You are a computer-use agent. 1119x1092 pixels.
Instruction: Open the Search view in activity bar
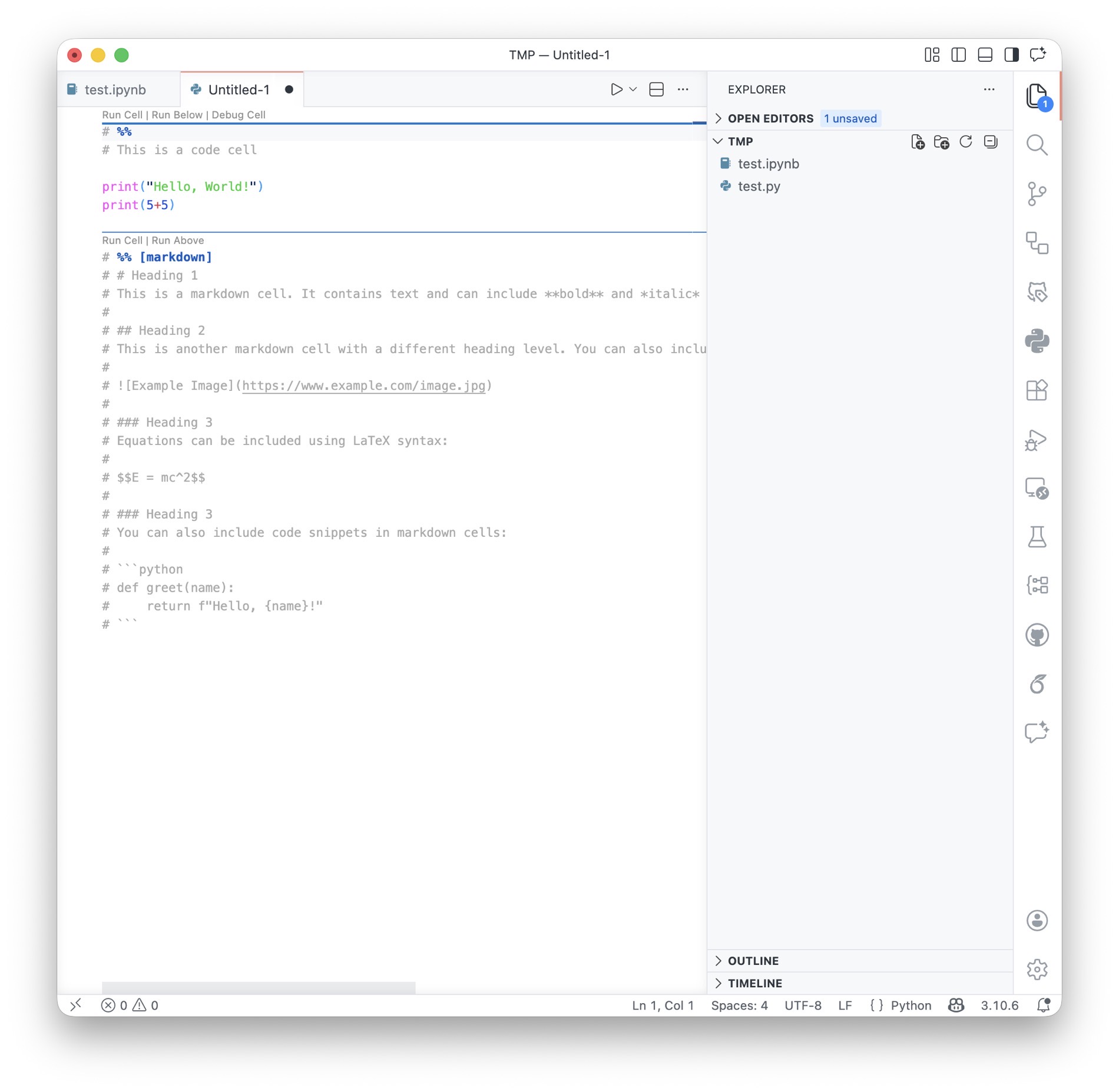[1037, 145]
